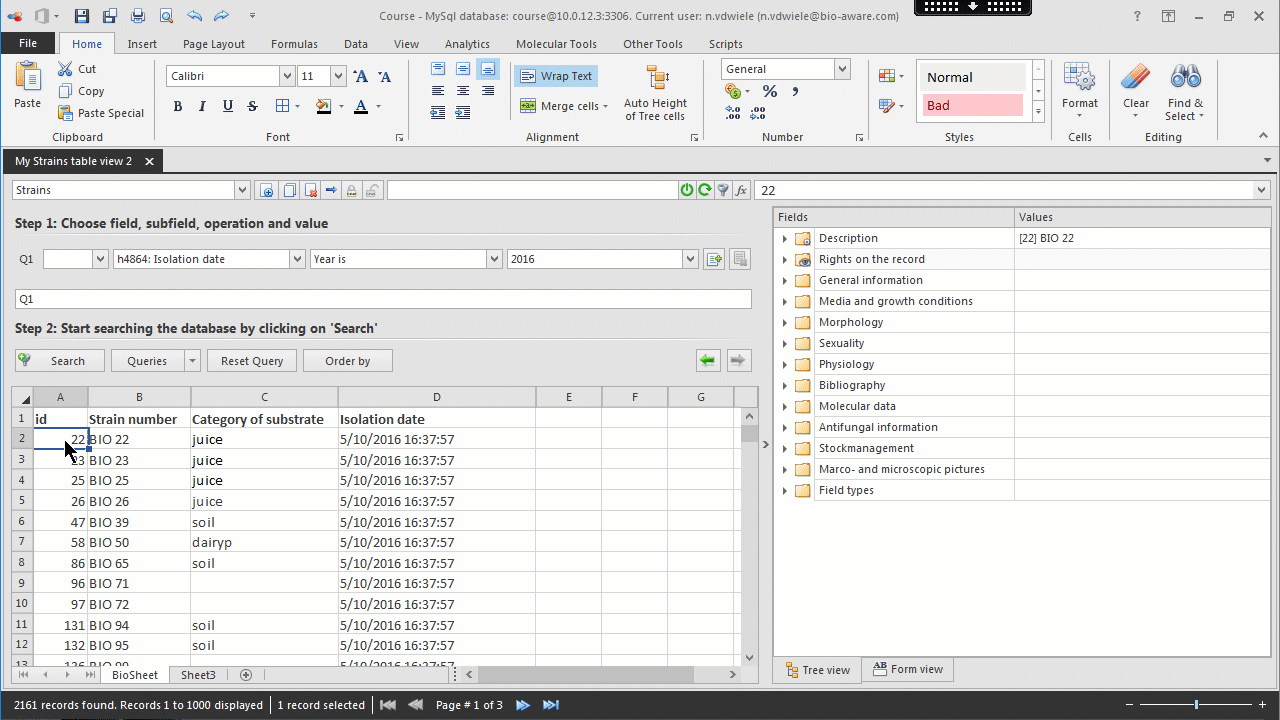1280x720 pixels.
Task: Open the 'Year is' operation dropdown
Action: click(x=494, y=259)
